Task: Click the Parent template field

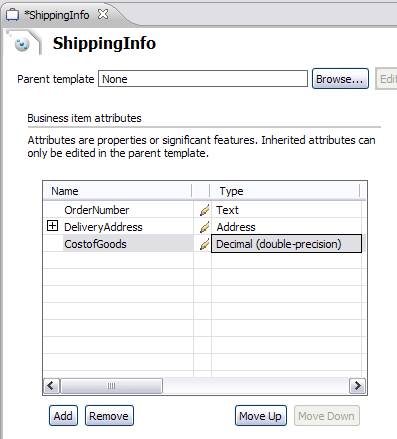Action: [203, 79]
